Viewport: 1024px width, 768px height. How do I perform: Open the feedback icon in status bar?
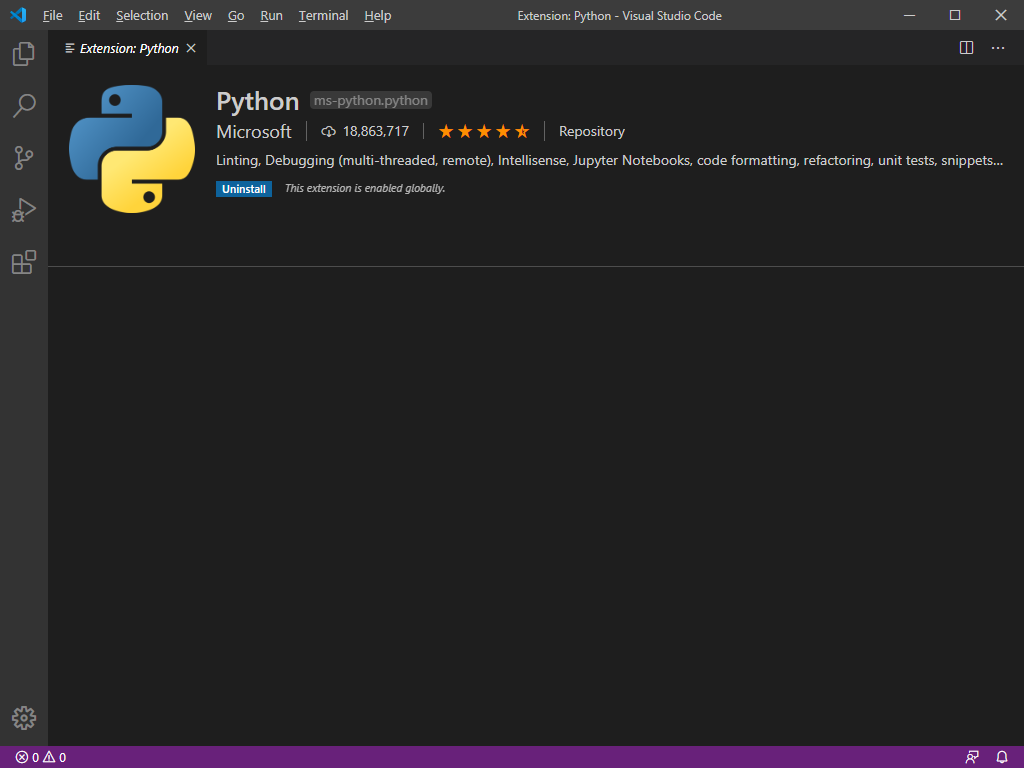coord(972,758)
